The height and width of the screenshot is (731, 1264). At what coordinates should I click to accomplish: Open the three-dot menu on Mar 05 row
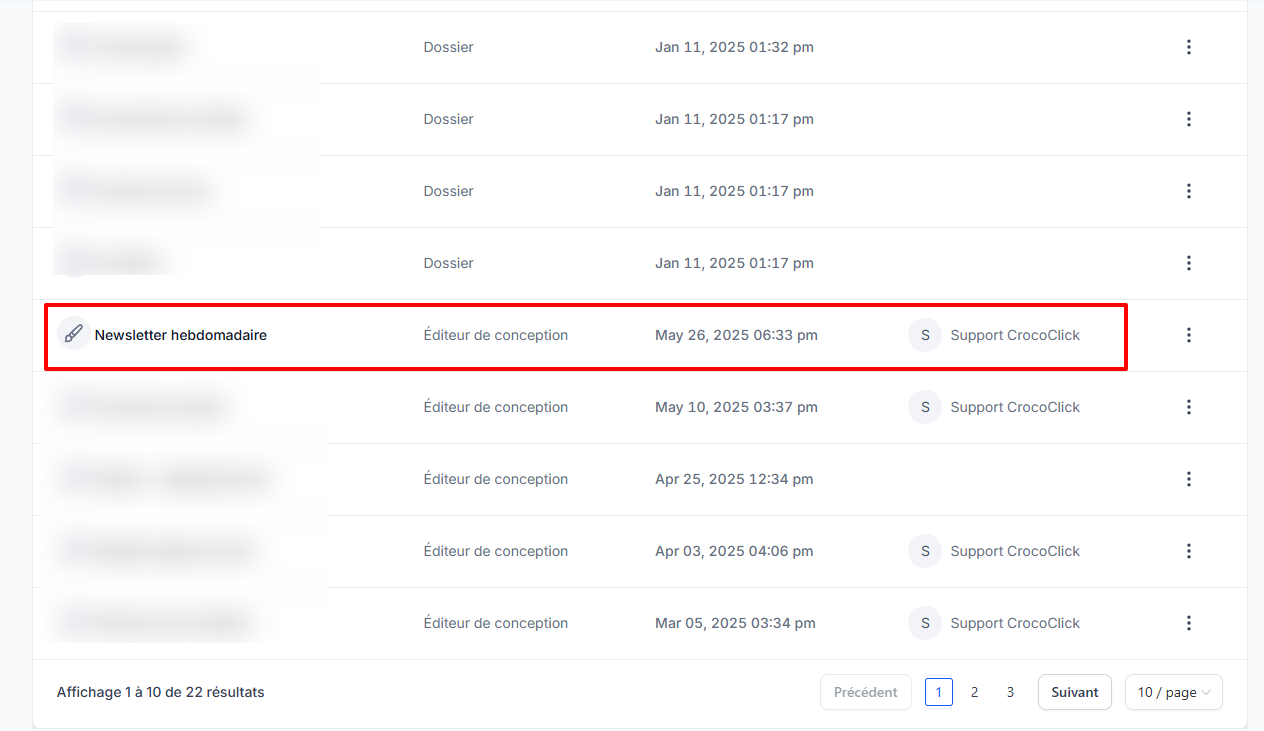[1188, 623]
